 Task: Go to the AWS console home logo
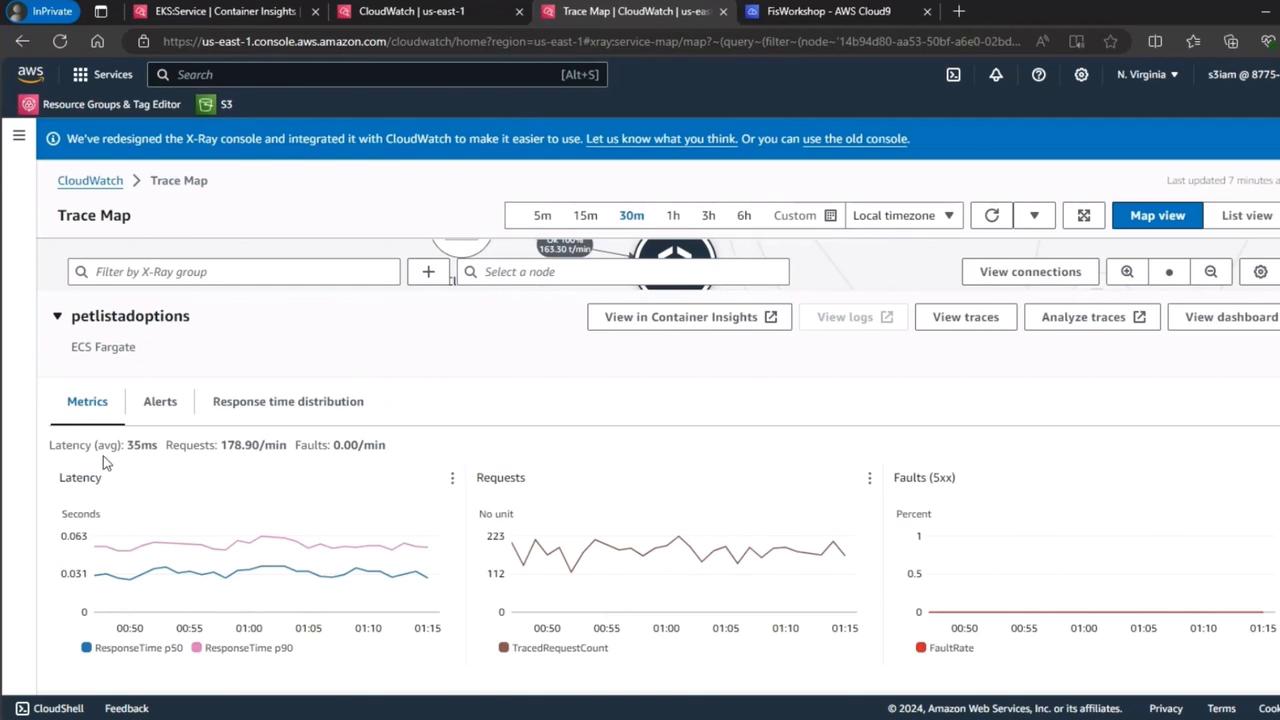(30, 75)
